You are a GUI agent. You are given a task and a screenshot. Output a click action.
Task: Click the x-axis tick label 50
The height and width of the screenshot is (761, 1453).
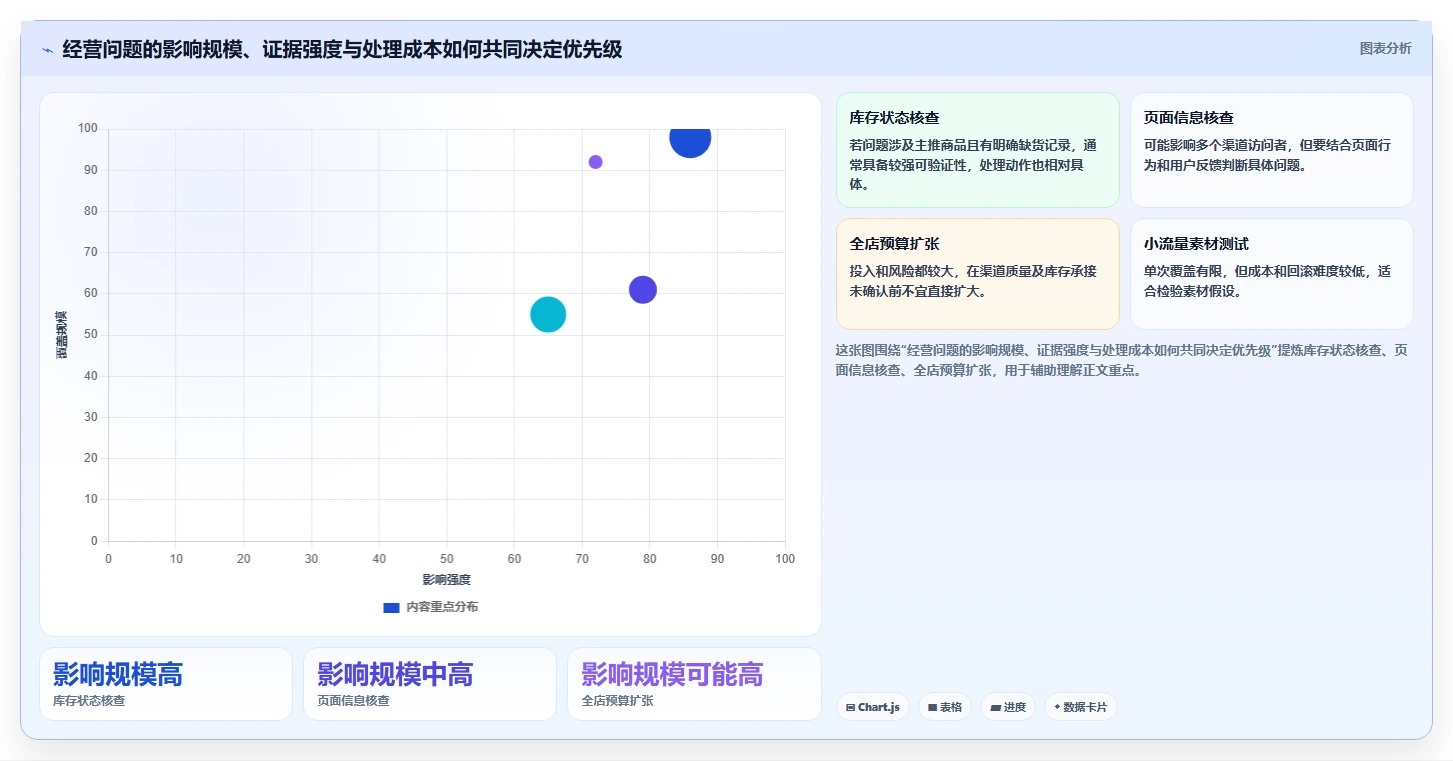(x=447, y=559)
